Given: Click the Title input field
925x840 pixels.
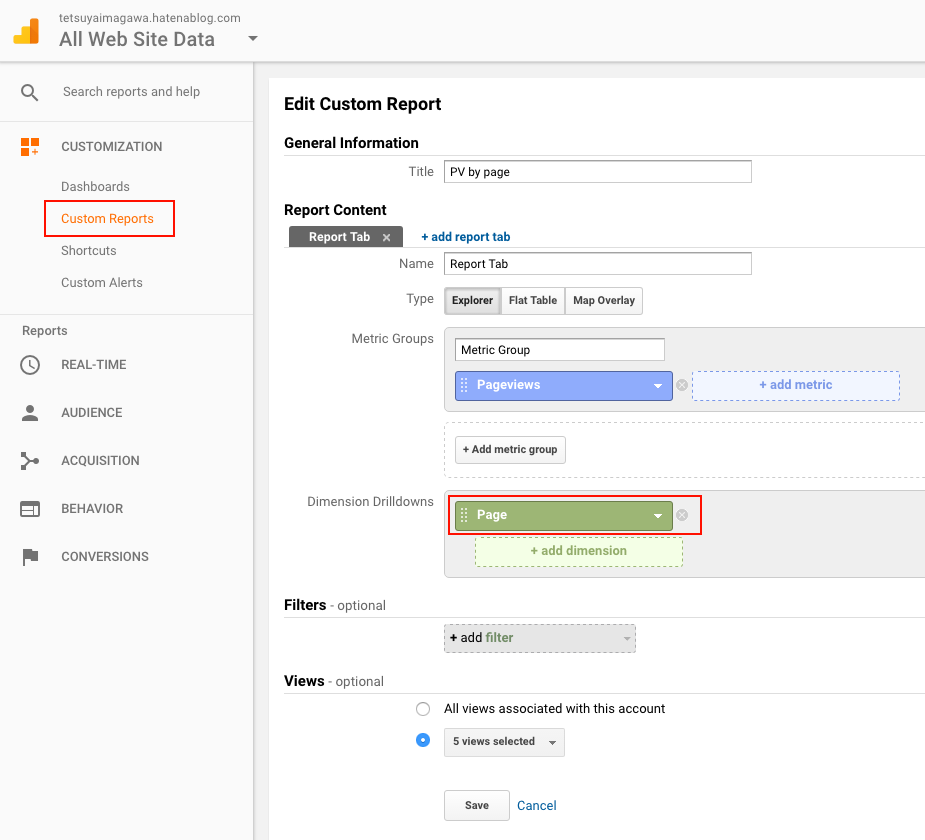Looking at the screenshot, I should pyautogui.click(x=597, y=172).
